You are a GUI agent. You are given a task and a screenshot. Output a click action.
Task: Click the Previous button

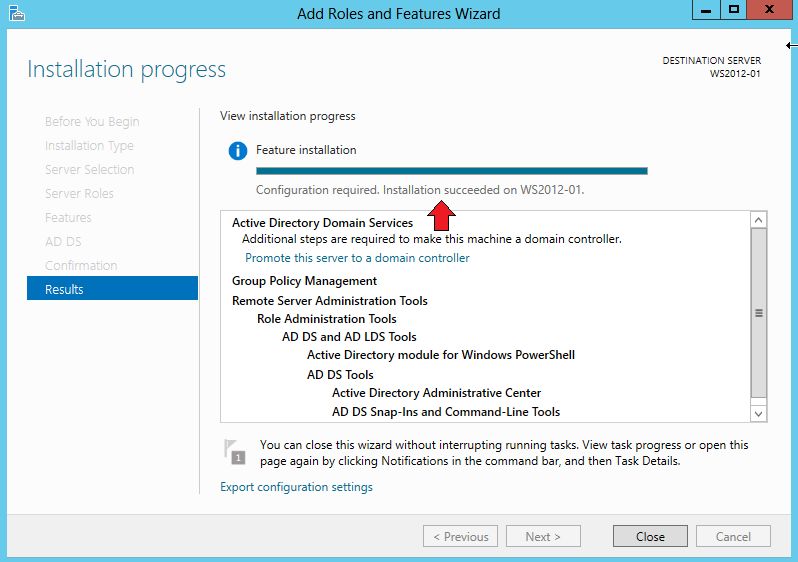460,537
